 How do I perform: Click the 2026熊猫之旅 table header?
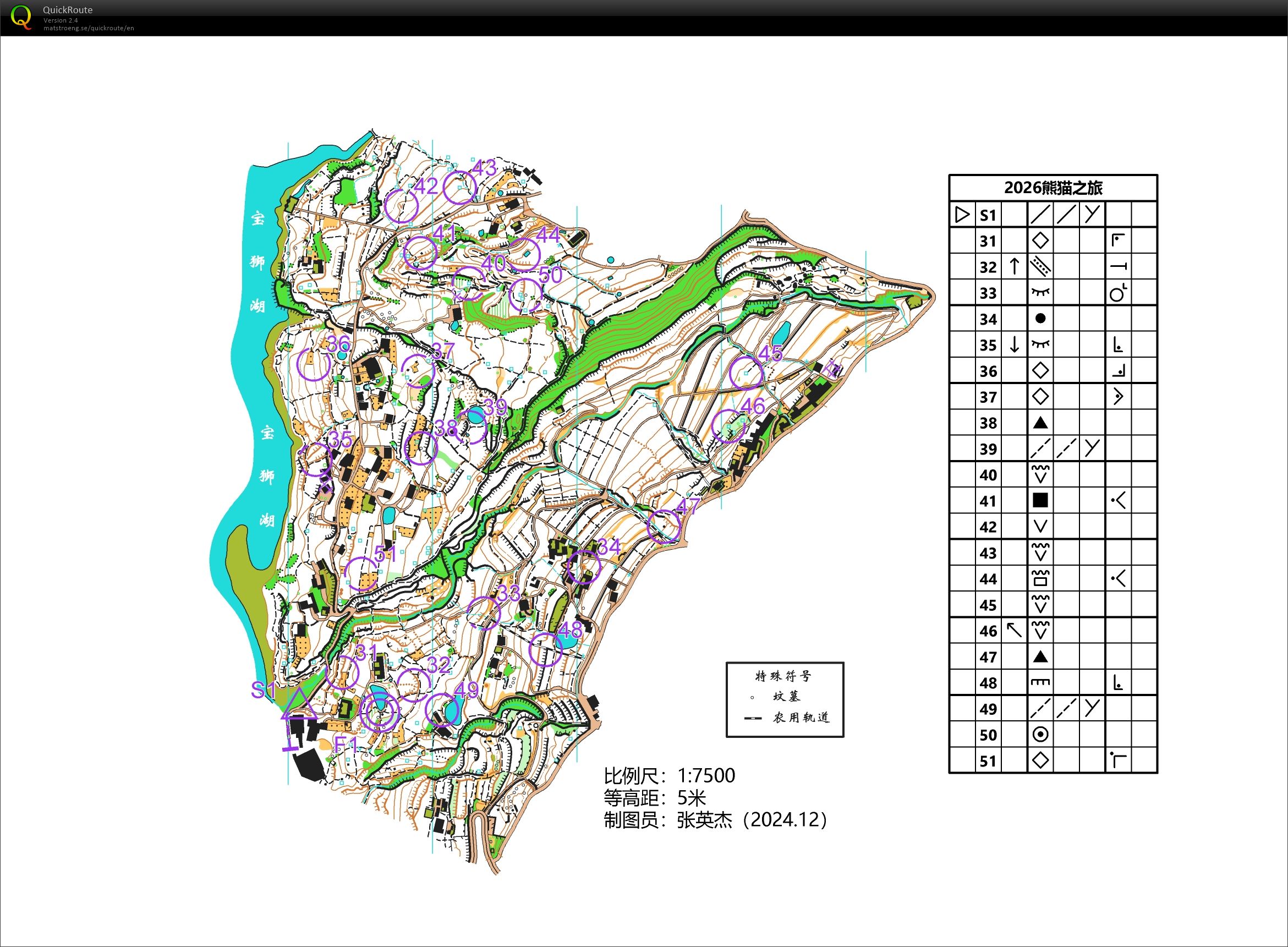1053,188
